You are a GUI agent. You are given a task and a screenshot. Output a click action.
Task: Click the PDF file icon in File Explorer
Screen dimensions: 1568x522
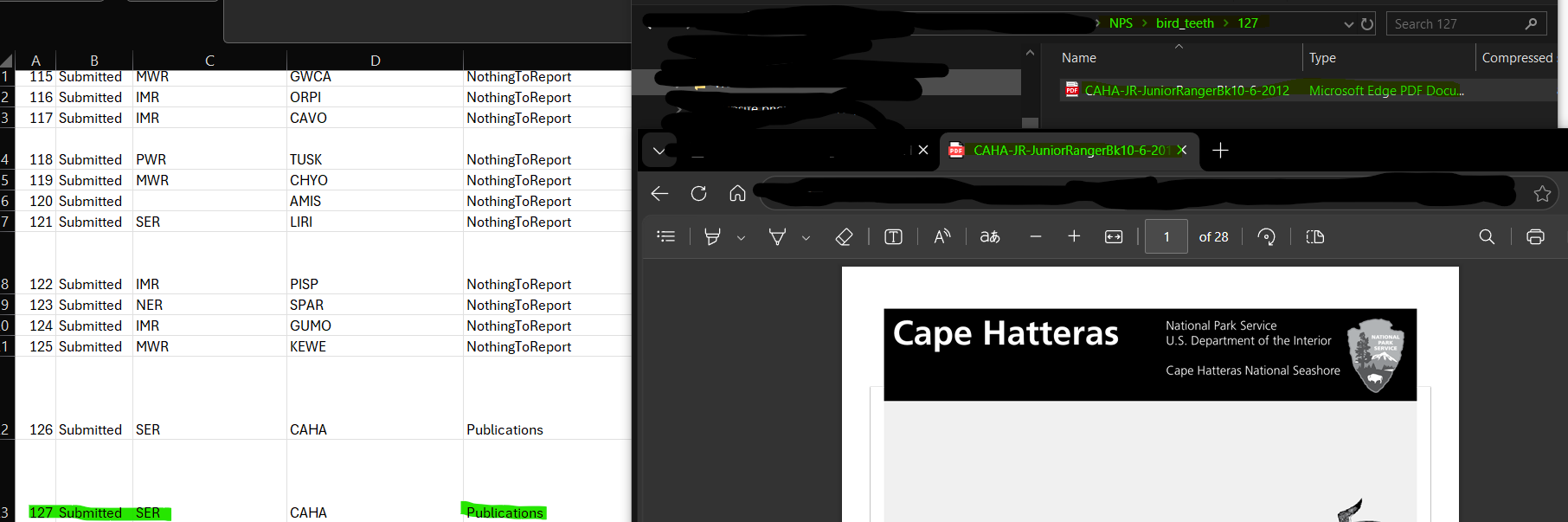point(1072,90)
